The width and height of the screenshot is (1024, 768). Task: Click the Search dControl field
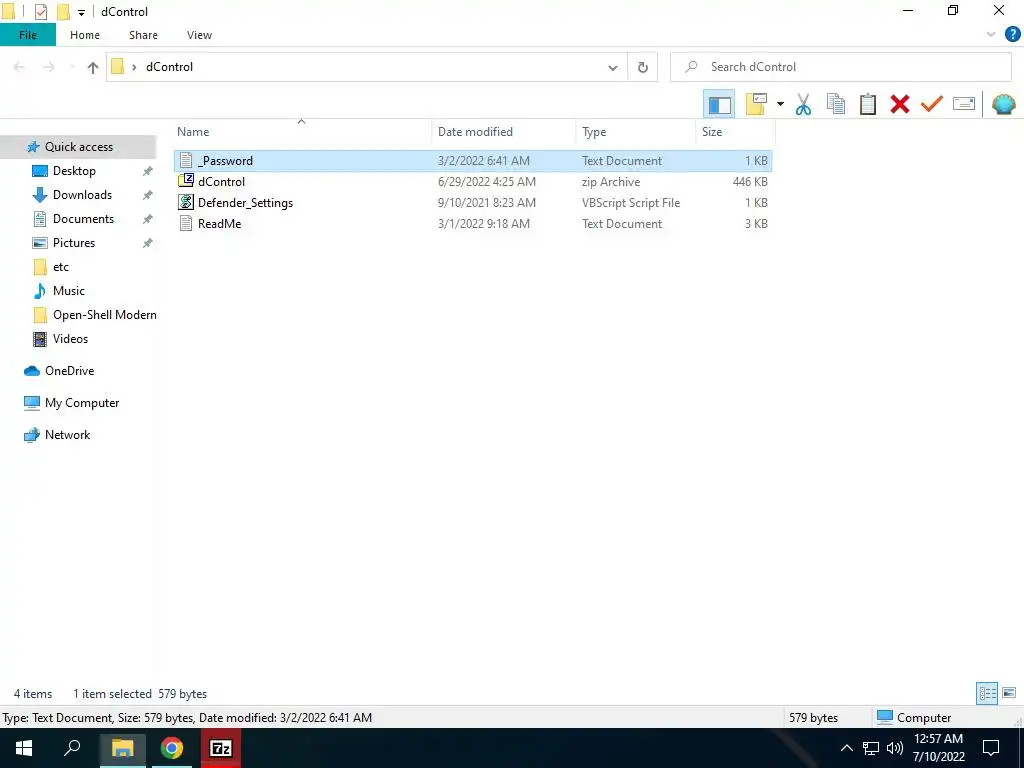coord(840,67)
